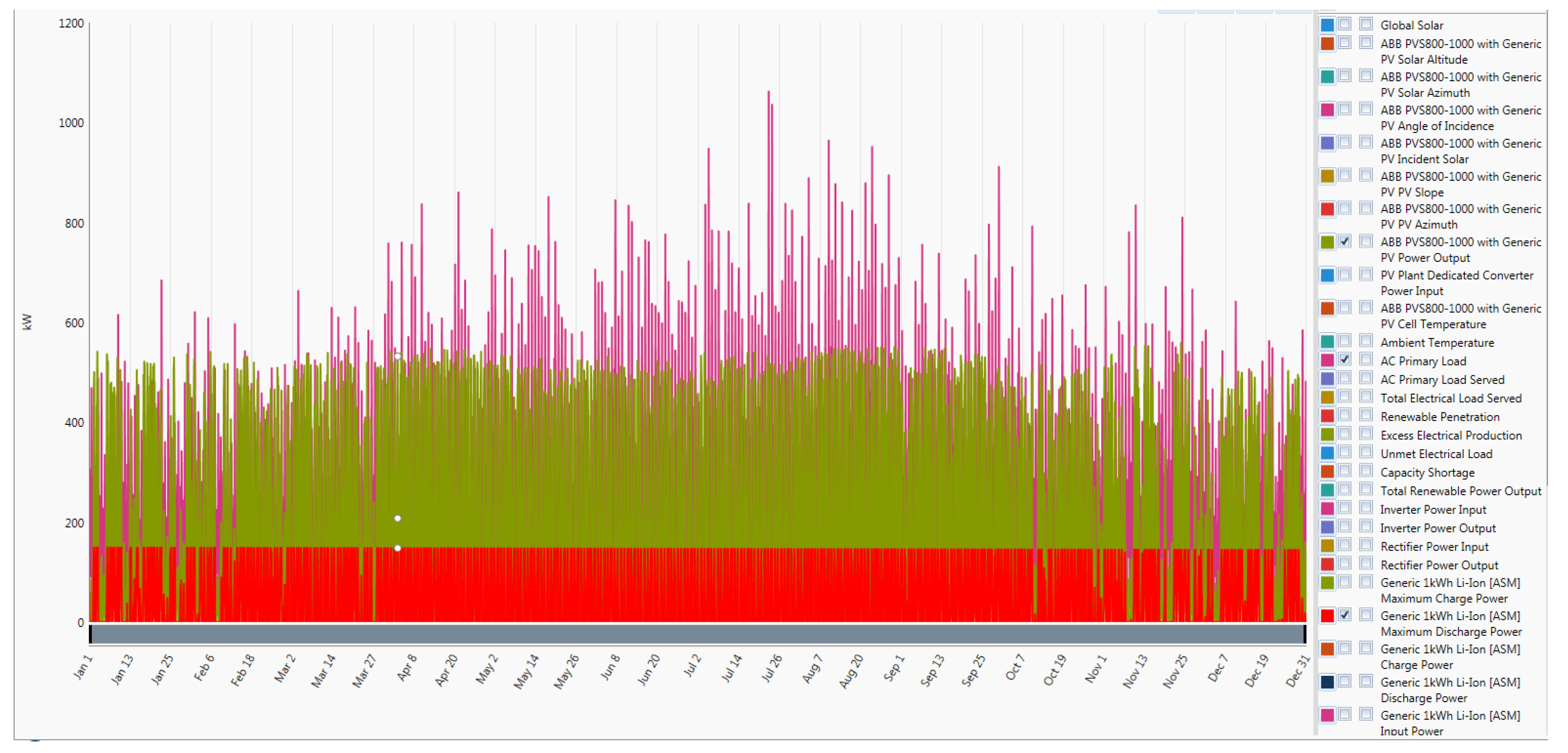The width and height of the screenshot is (1568, 753).
Task: Tick second checkbox beside Capacity Shortage
Action: [1366, 471]
